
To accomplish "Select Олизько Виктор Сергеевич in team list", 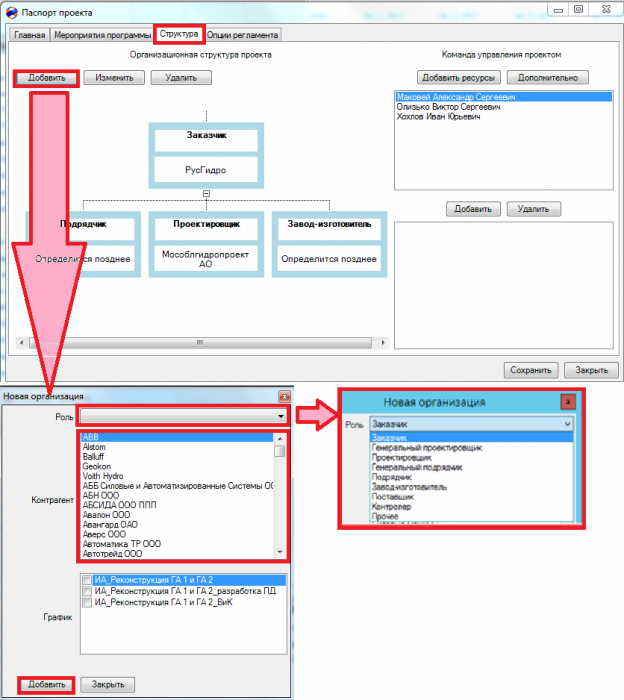I will (x=448, y=107).
